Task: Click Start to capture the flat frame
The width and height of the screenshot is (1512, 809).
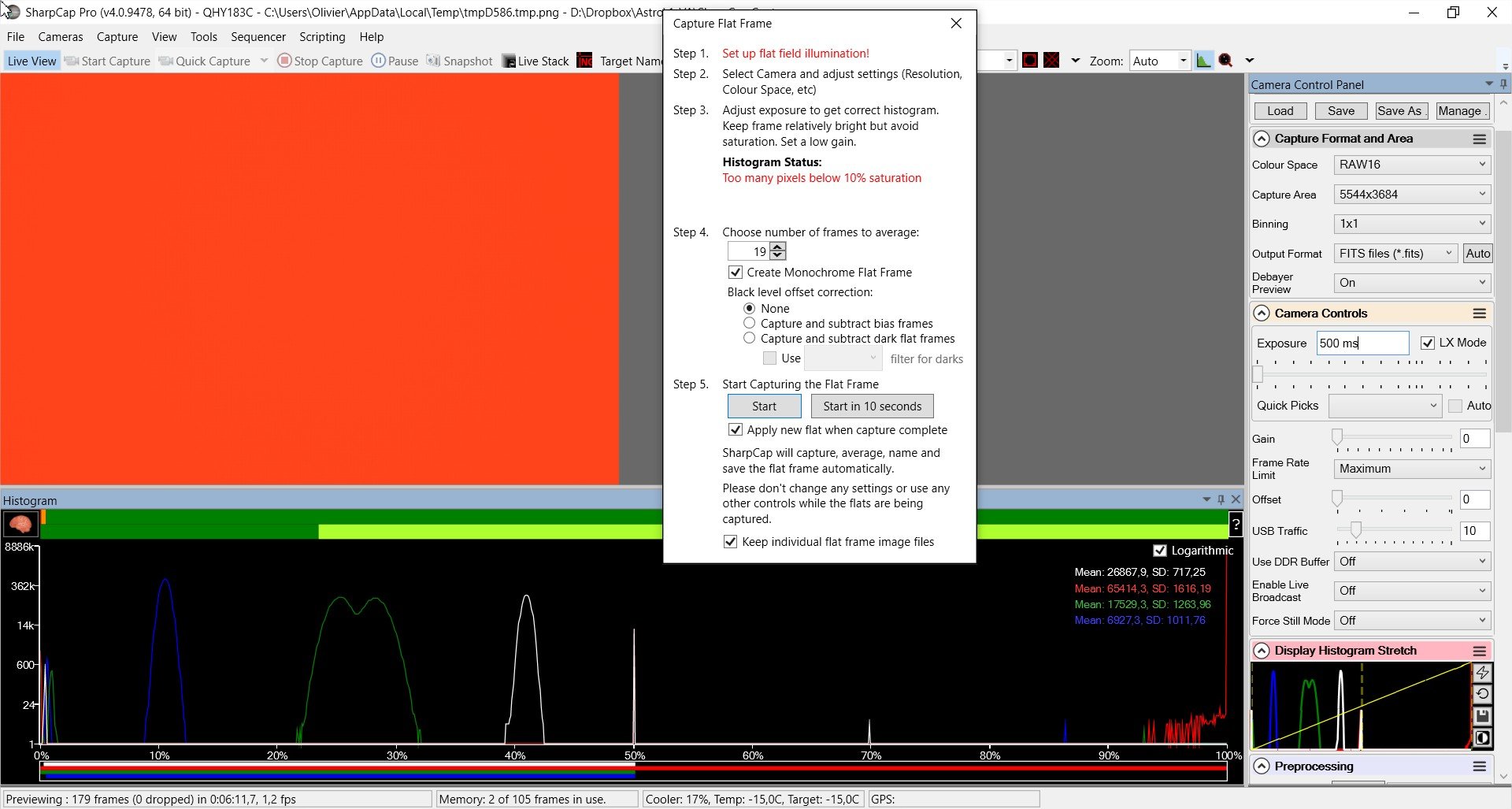Action: point(764,406)
